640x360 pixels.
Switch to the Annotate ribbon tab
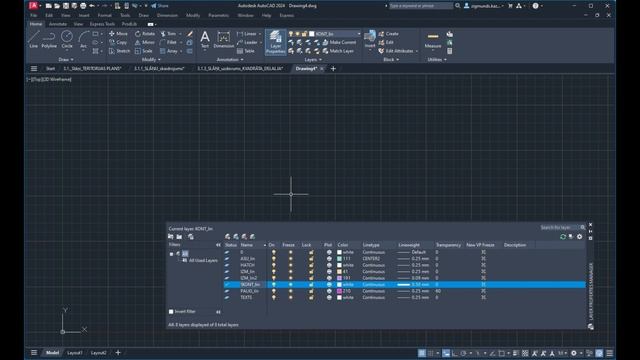point(58,24)
